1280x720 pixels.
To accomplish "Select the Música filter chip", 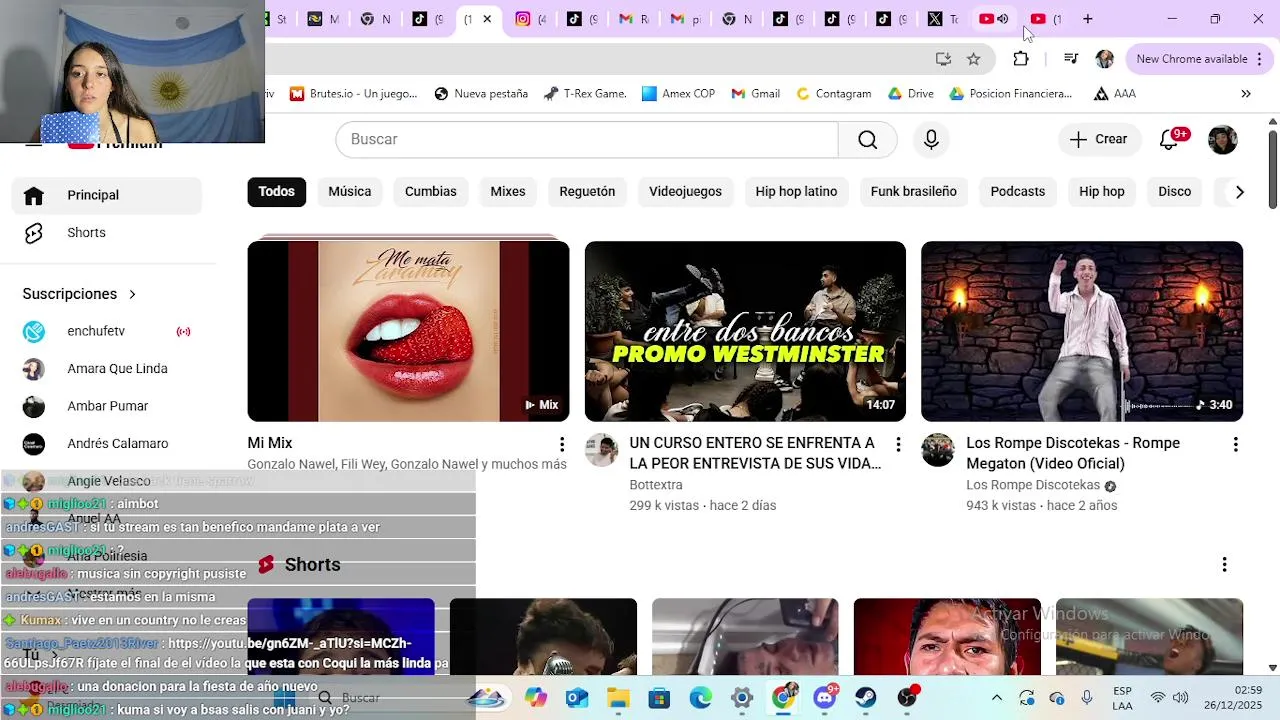I will [350, 192].
